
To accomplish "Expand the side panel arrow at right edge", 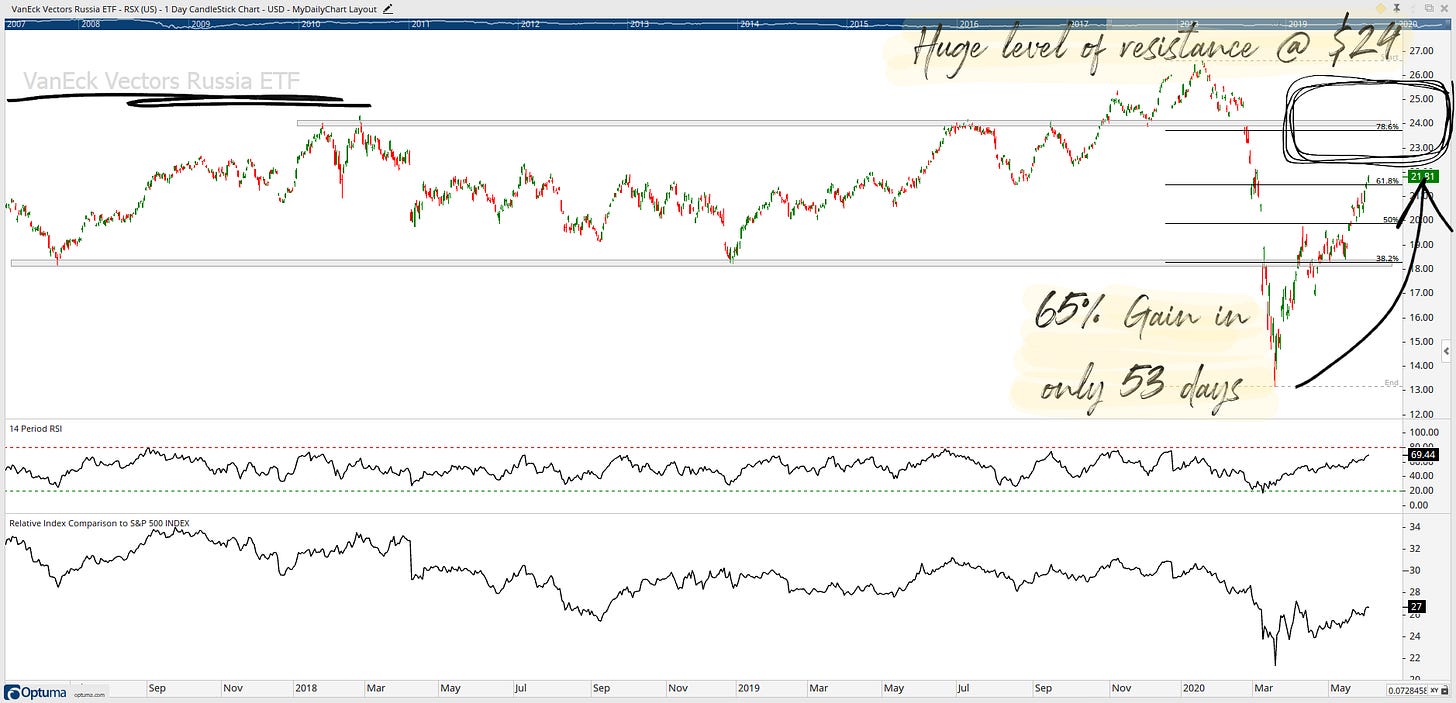I will click(1448, 353).
